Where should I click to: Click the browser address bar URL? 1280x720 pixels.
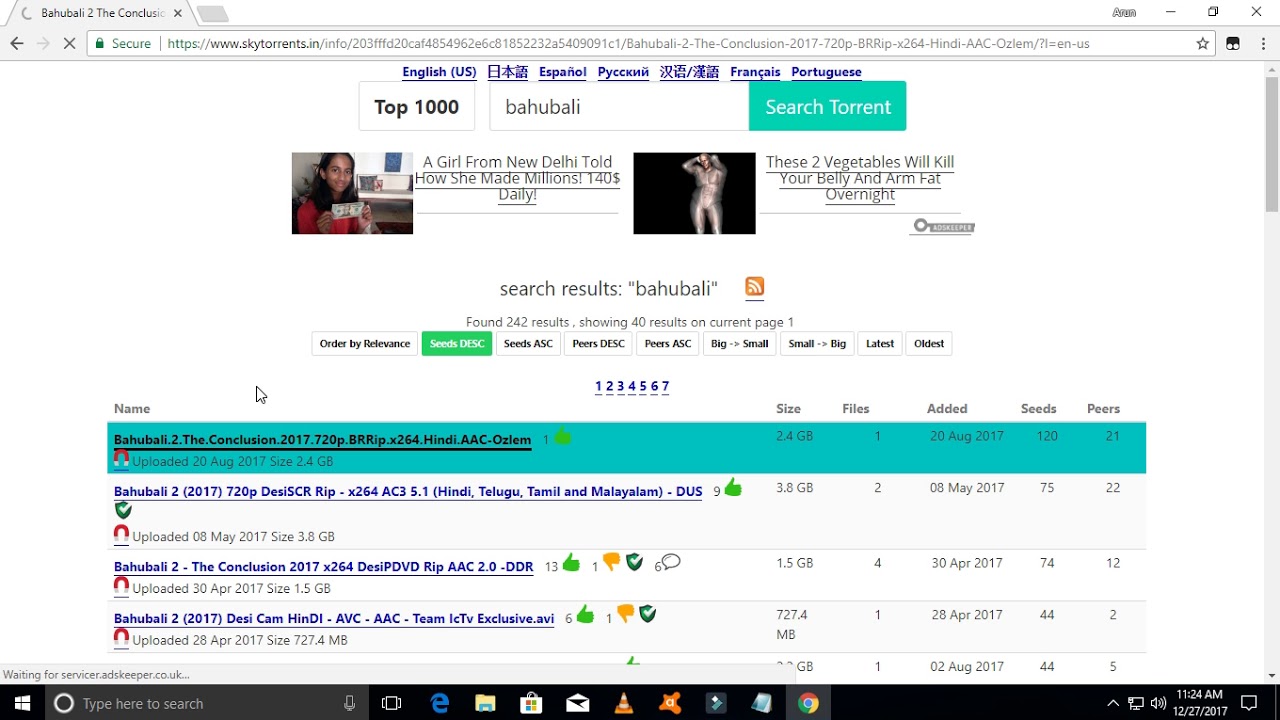coord(628,44)
